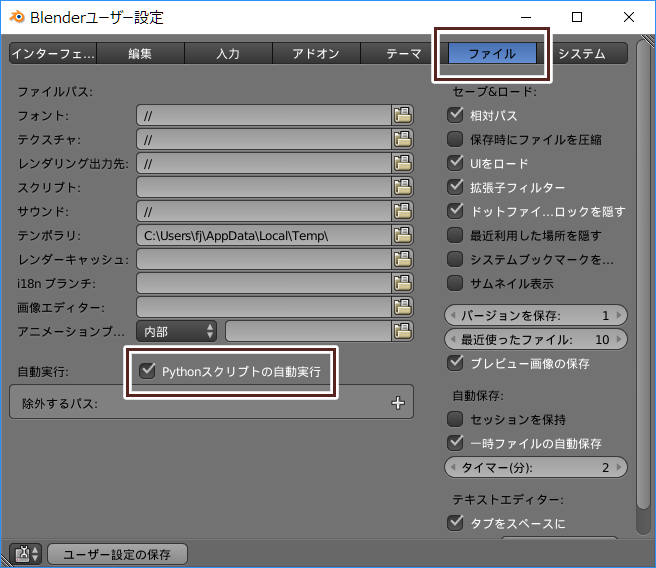Switch to 入力 tab

coord(228,54)
